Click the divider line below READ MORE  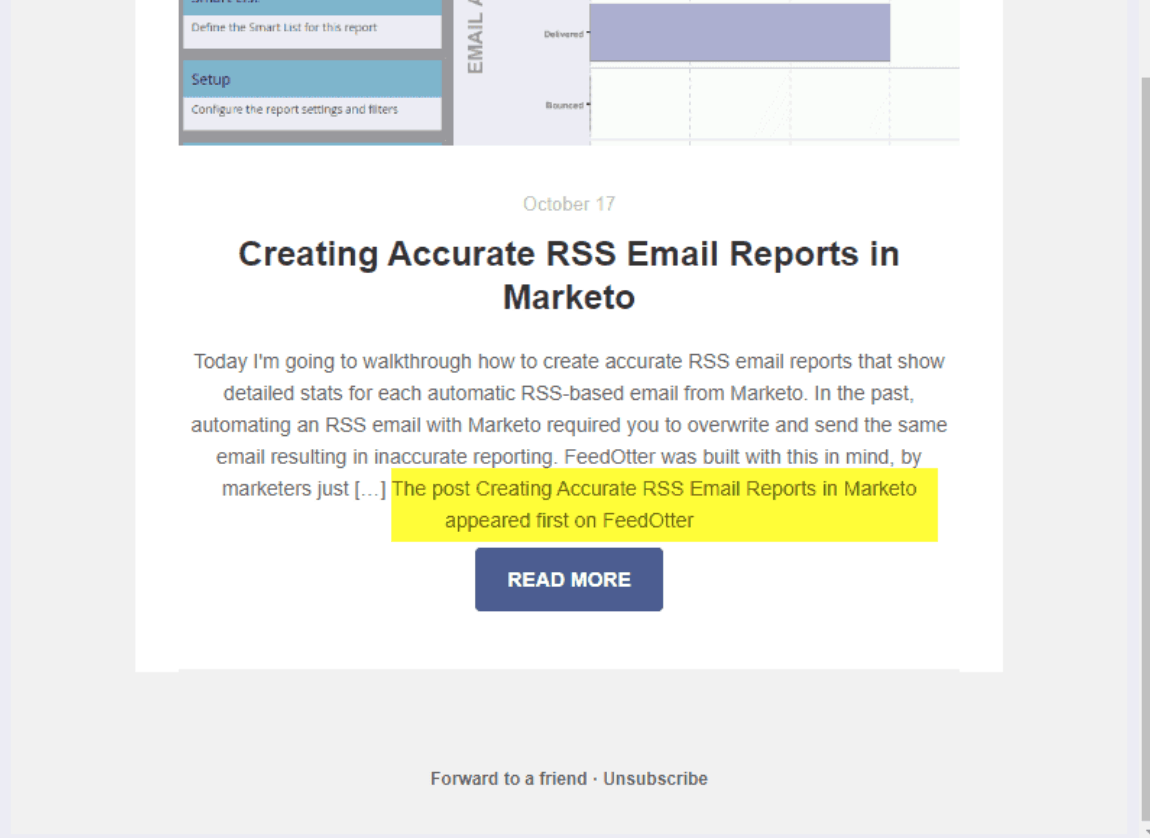[568, 670]
